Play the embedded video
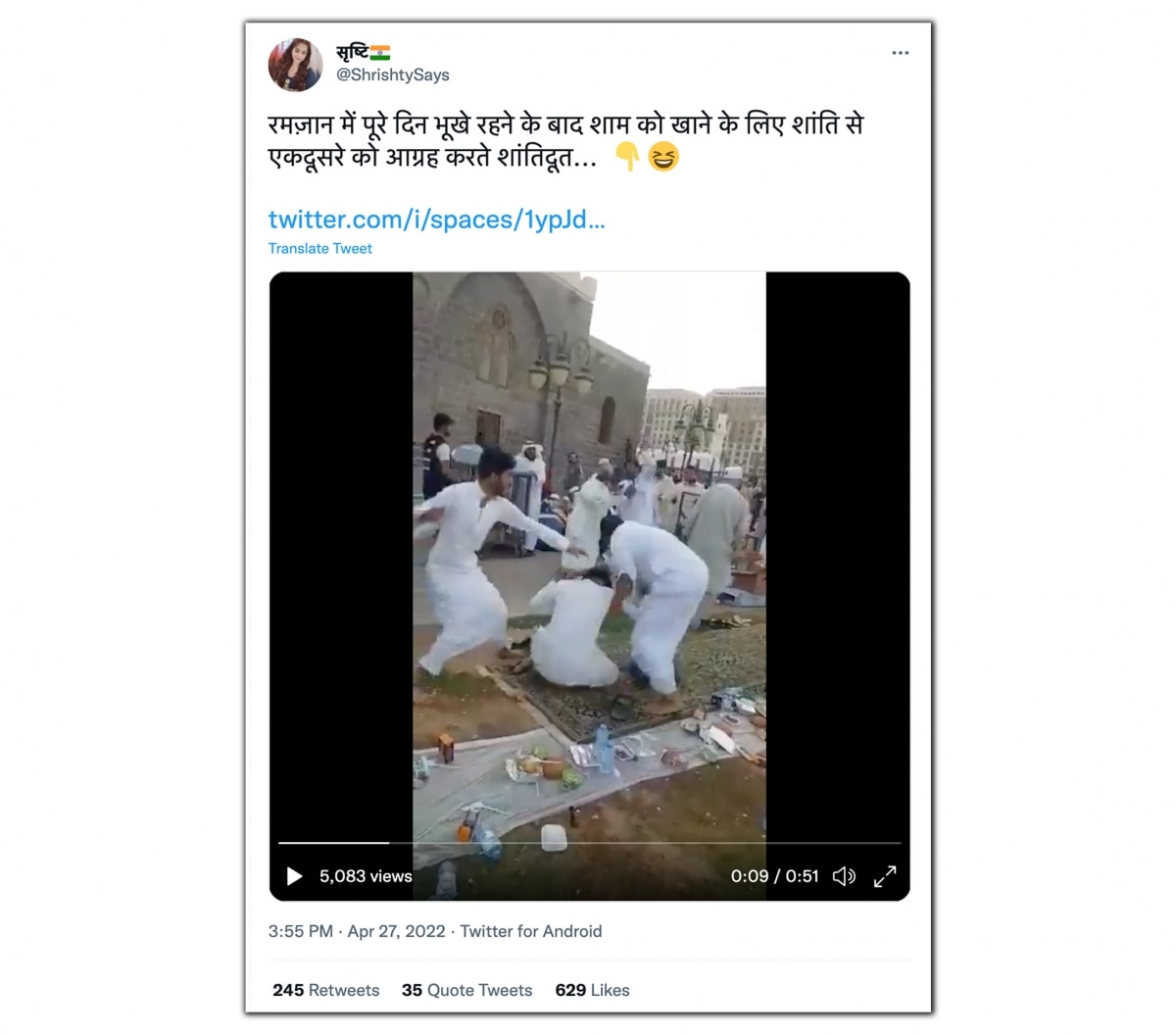 click(x=294, y=876)
